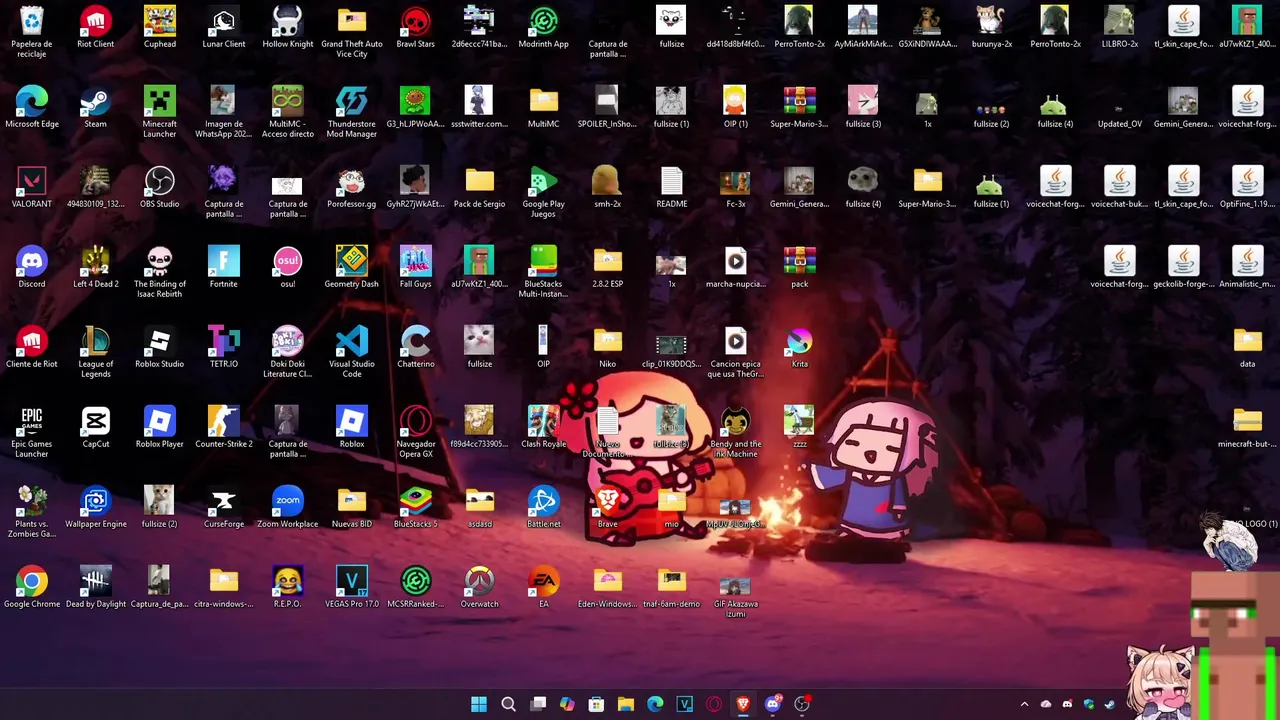Open taskbar Search magnifier

(508, 704)
